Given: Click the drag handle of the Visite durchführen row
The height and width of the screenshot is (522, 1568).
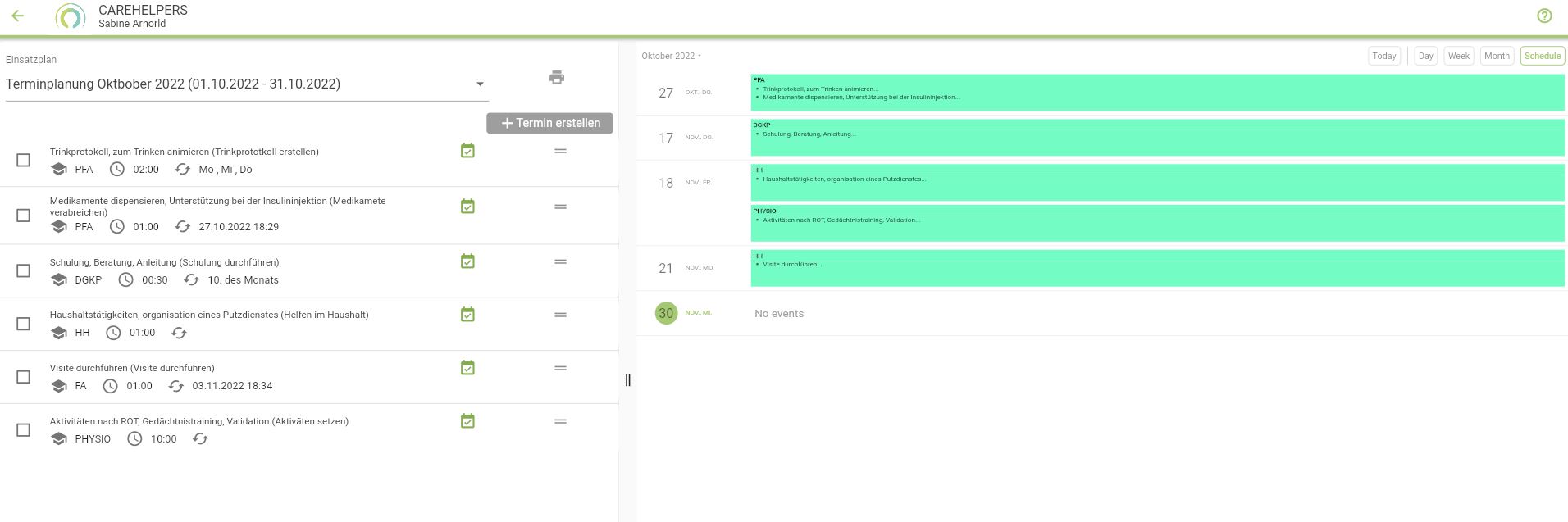Looking at the screenshot, I should click(560, 368).
